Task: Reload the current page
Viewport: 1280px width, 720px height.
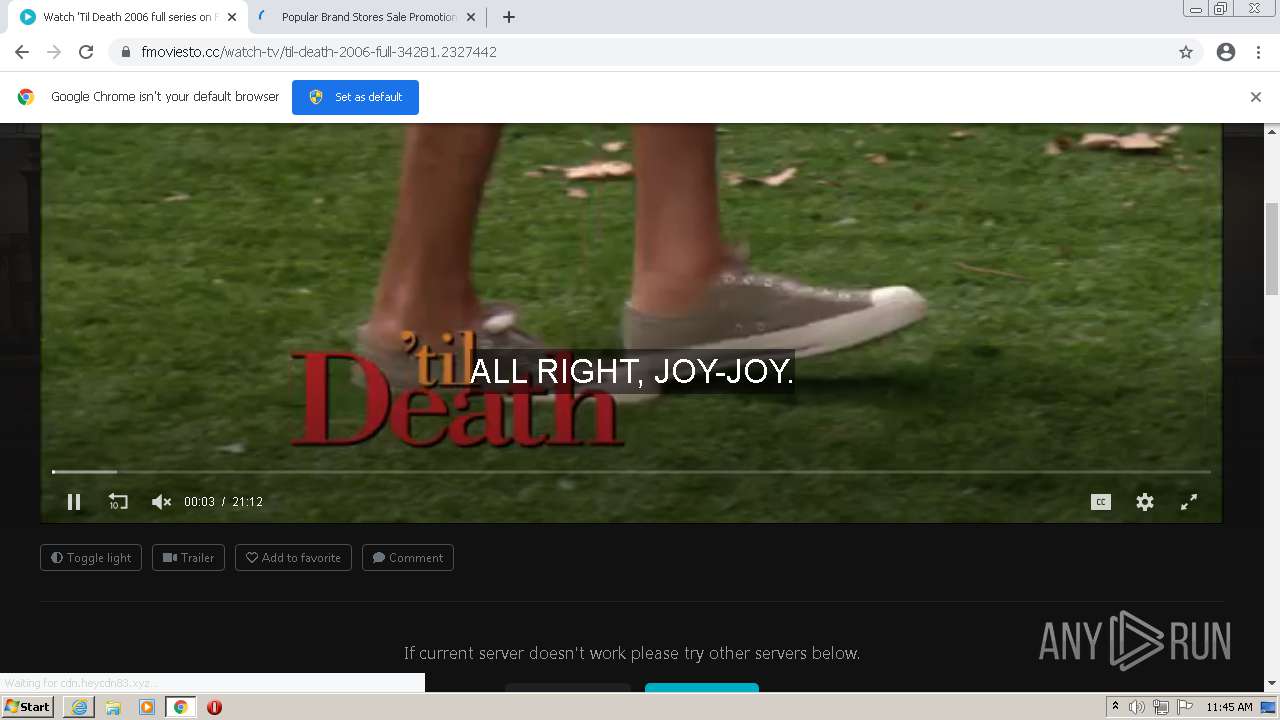Action: [x=86, y=52]
